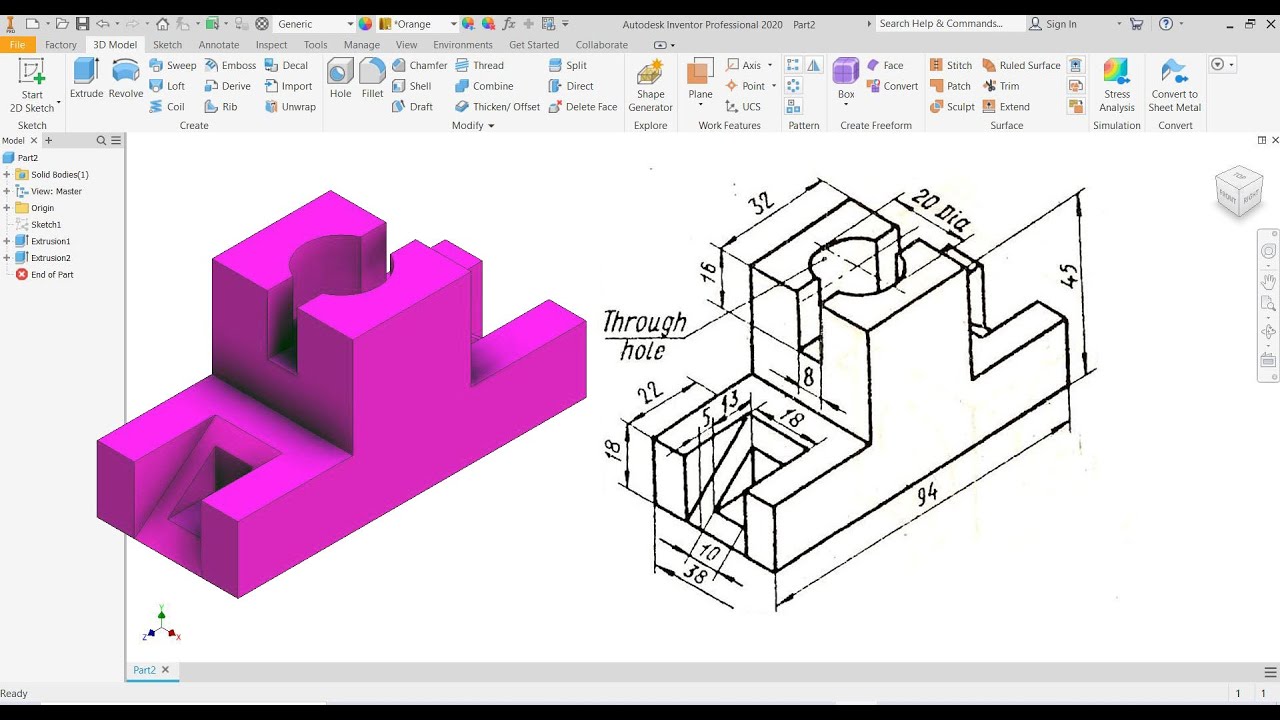Click the Sign In button
The width and height of the screenshot is (1280, 720).
coord(1054,23)
